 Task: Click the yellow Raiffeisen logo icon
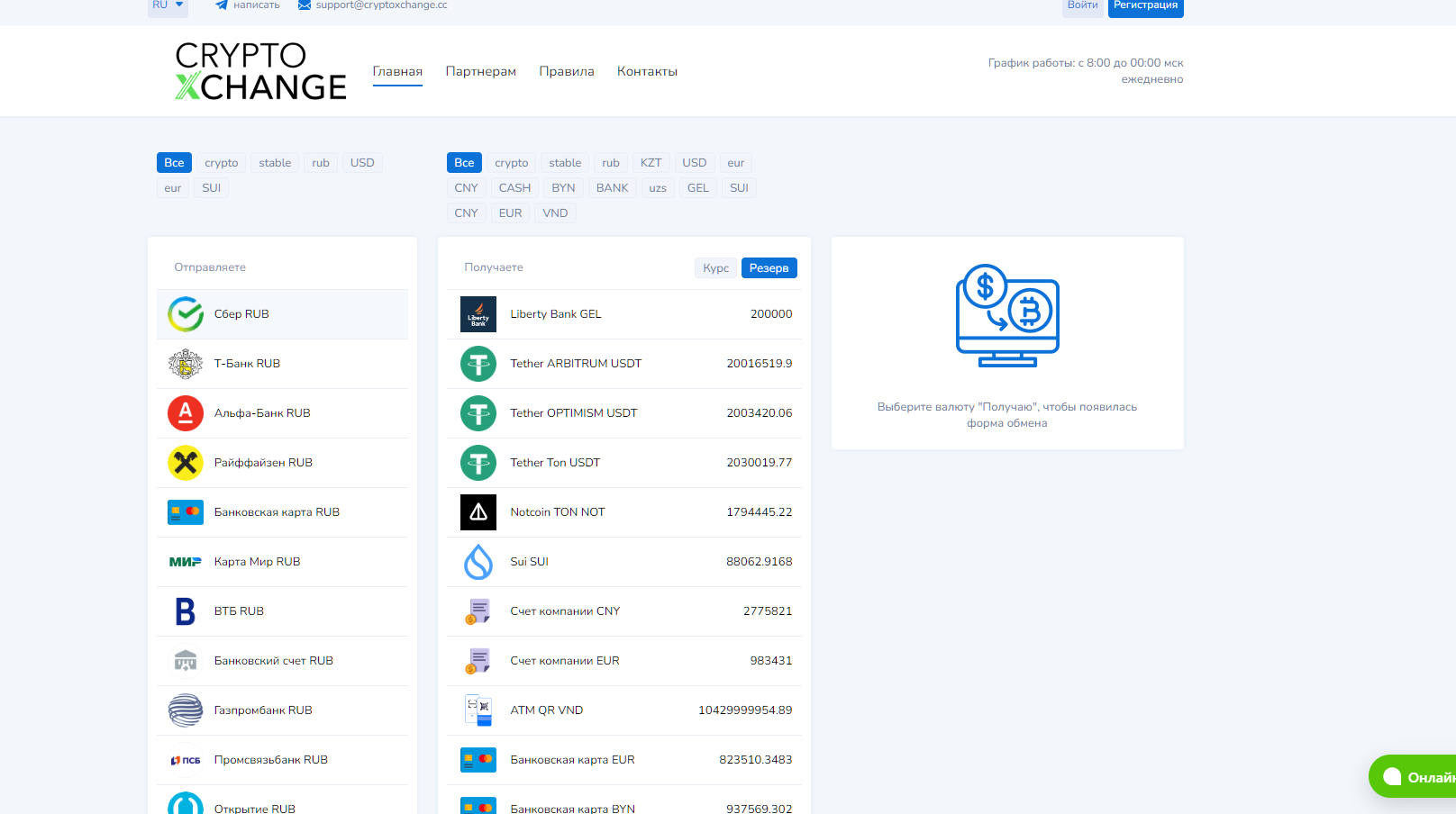[186, 463]
